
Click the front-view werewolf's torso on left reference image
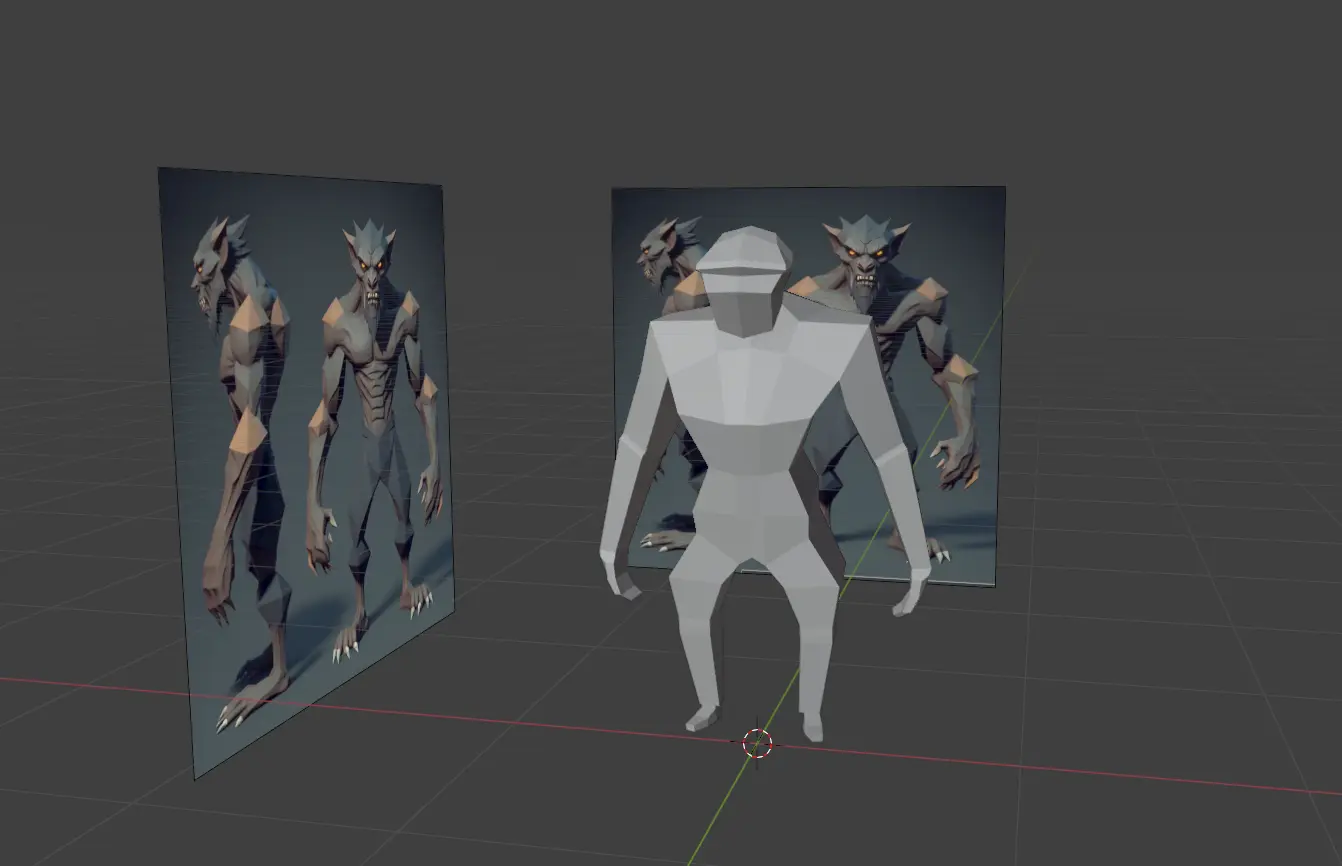click(x=372, y=370)
